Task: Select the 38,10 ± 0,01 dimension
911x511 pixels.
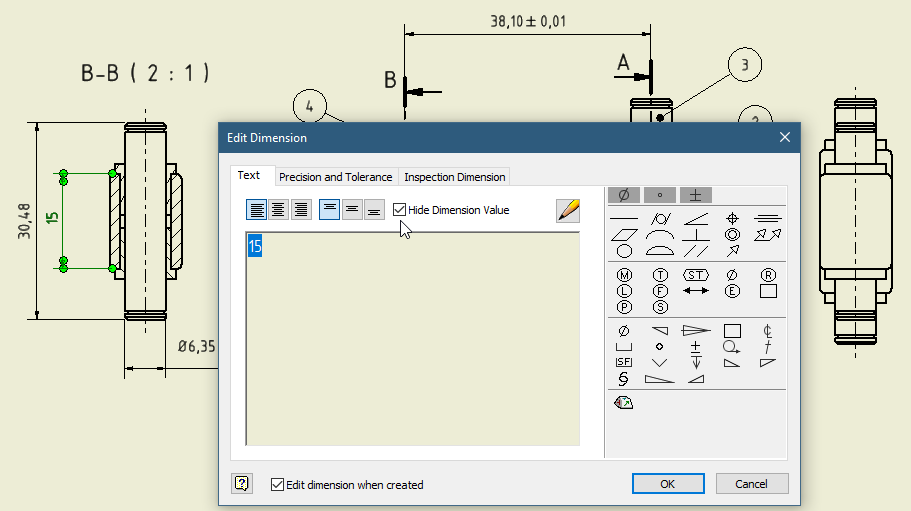Action: pyautogui.click(x=528, y=21)
